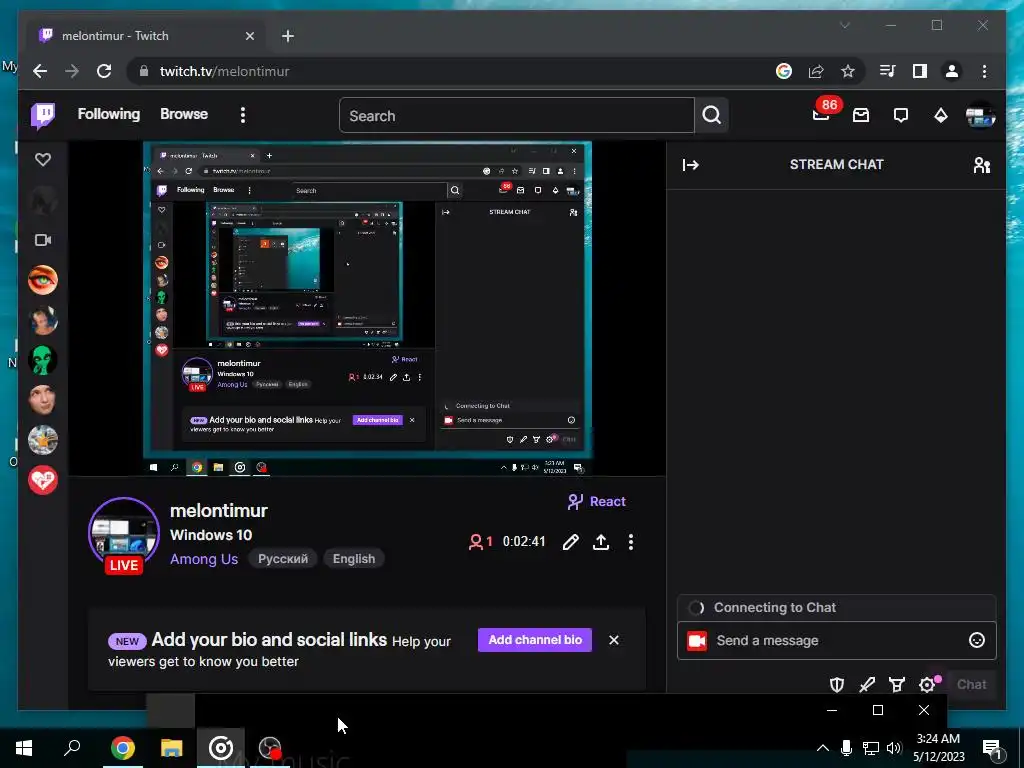This screenshot has height=768, width=1024.
Task: Open Chrome media control icon
Action: click(x=888, y=71)
